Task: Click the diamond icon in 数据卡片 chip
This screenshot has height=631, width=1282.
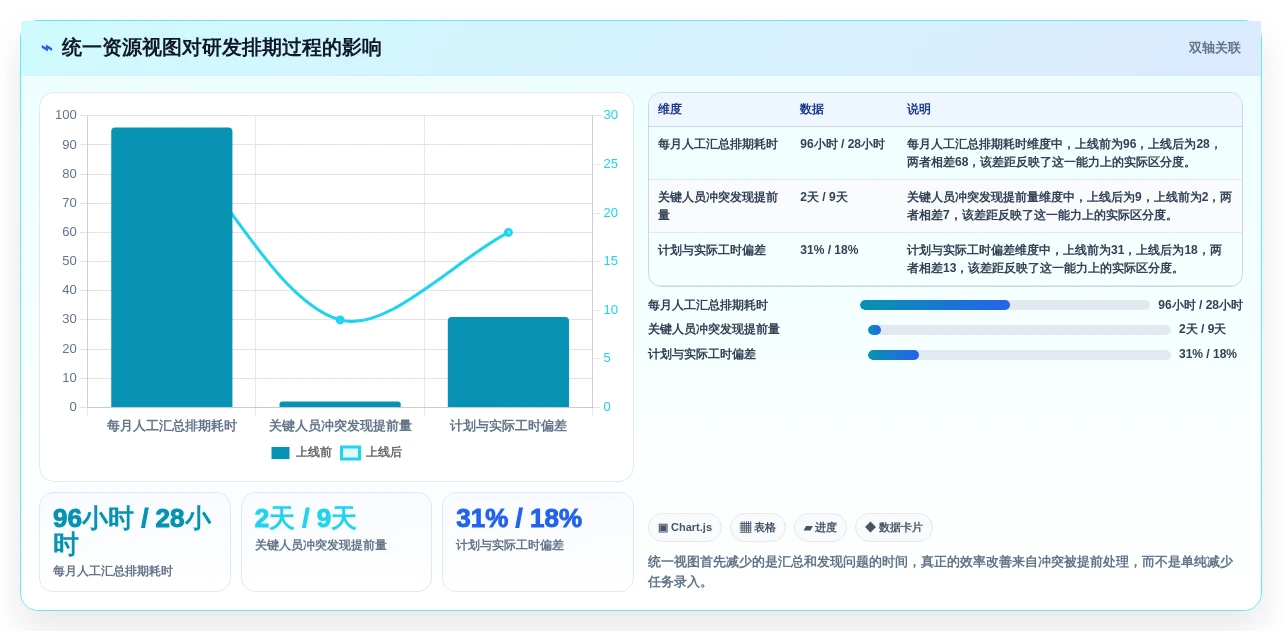Action: (870, 527)
